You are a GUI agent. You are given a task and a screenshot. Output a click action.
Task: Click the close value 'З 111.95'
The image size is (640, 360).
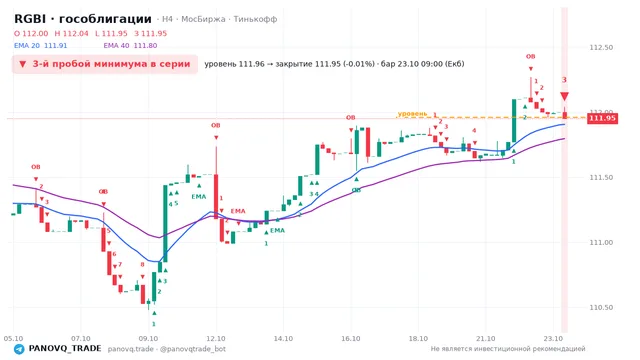151,33
